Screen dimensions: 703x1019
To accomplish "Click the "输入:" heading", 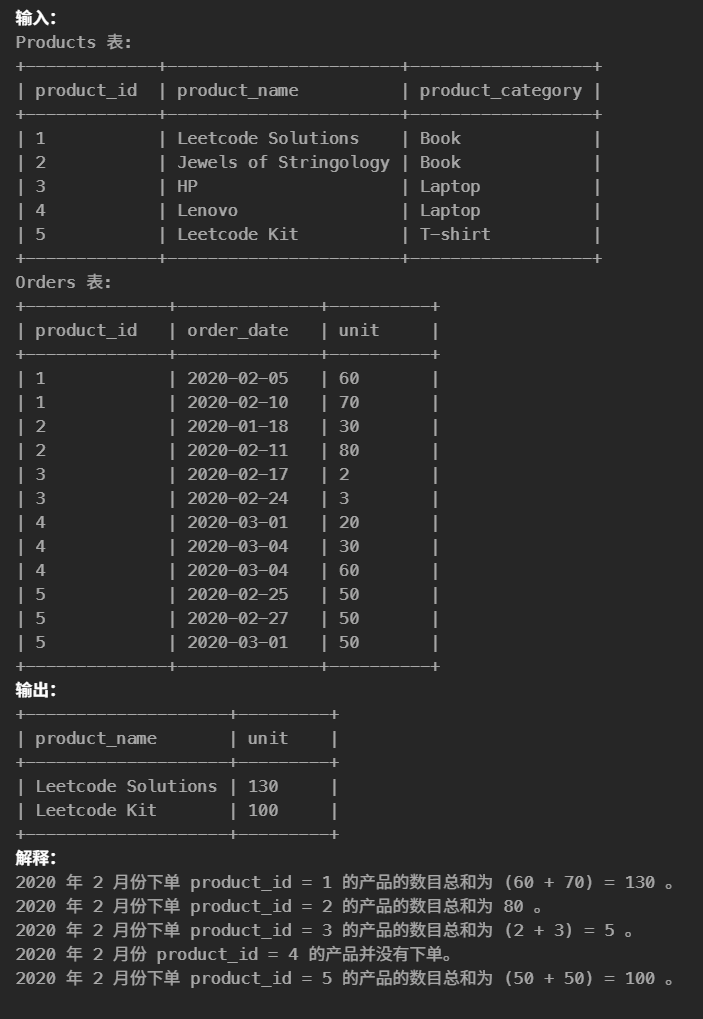I will pos(36,17).
